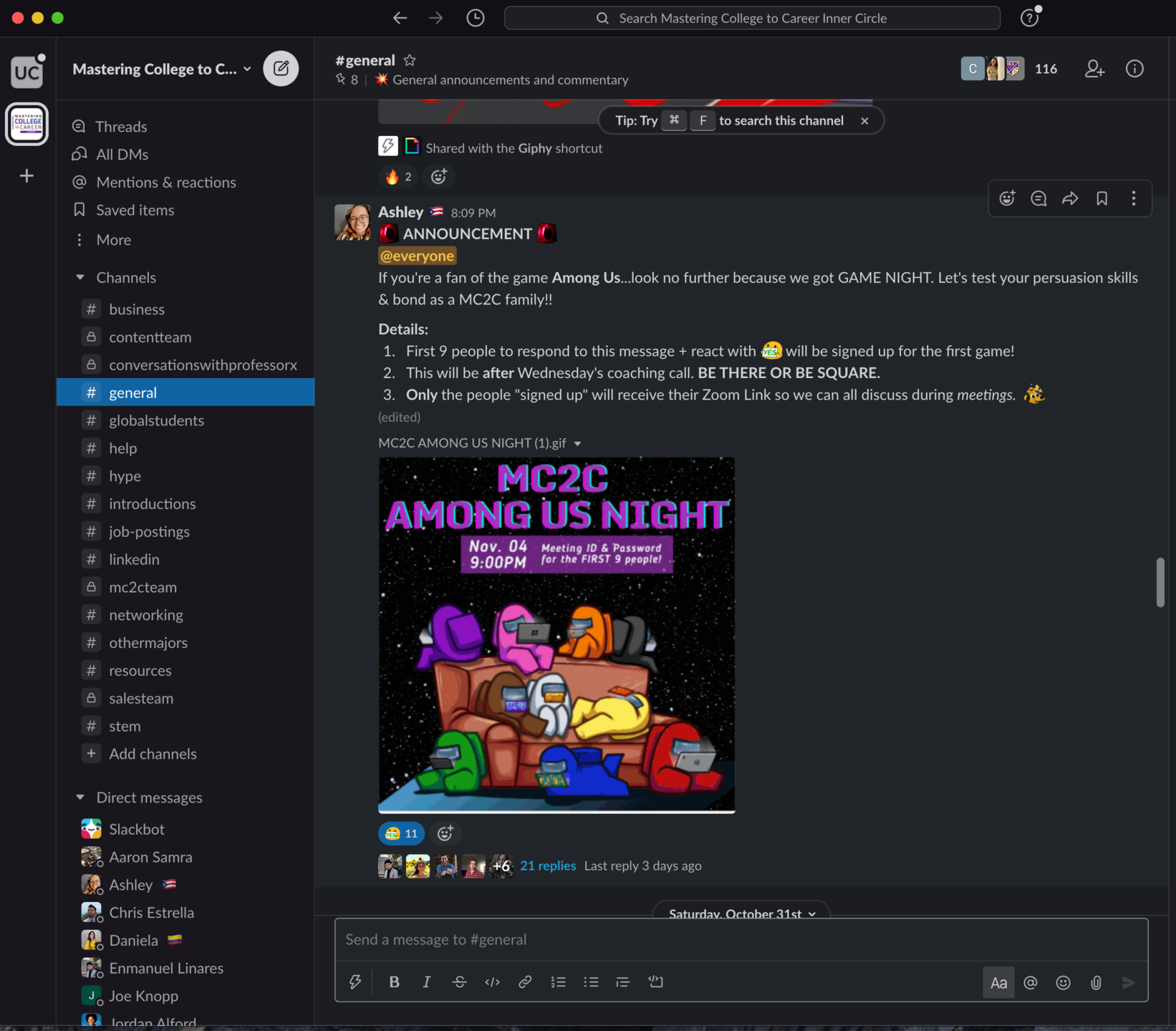Open the workspace name dropdown menu
Screen dimensions: 1176x1031
click(162, 69)
